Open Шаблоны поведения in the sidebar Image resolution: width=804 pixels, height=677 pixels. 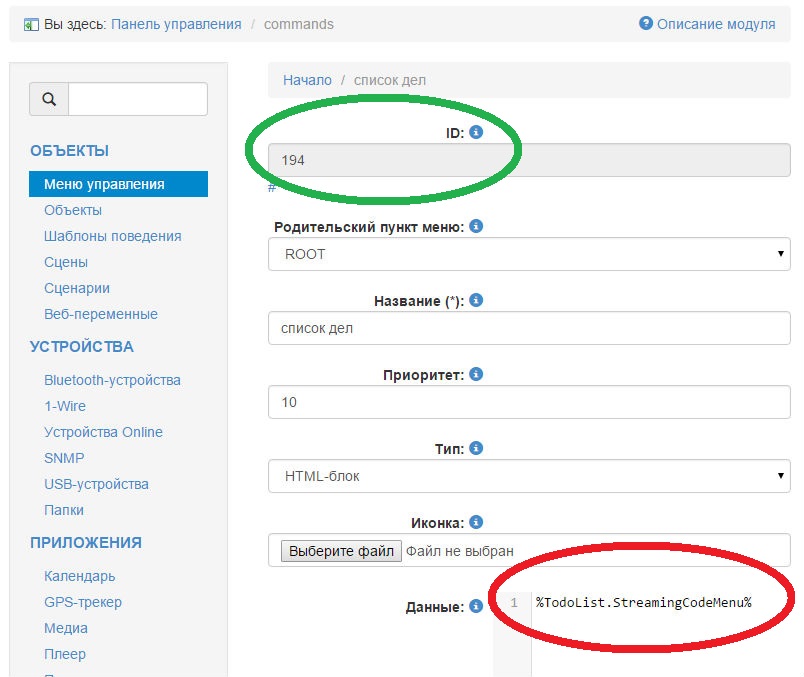click(113, 236)
